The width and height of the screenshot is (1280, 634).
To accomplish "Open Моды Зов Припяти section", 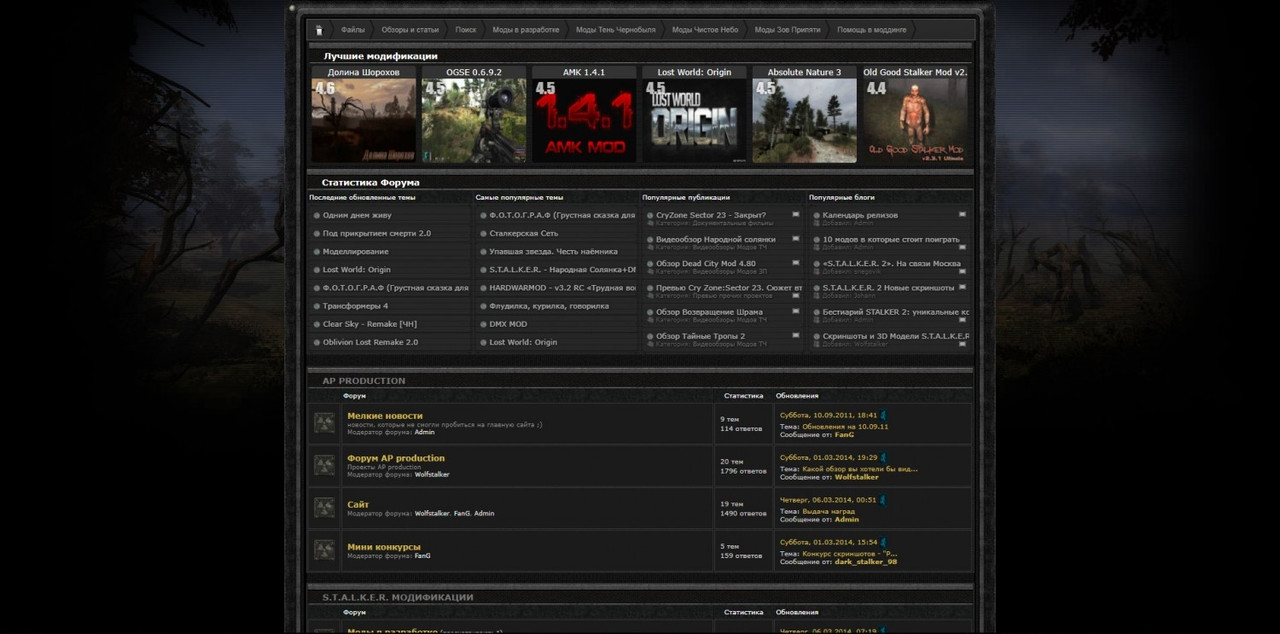I will (787, 30).
